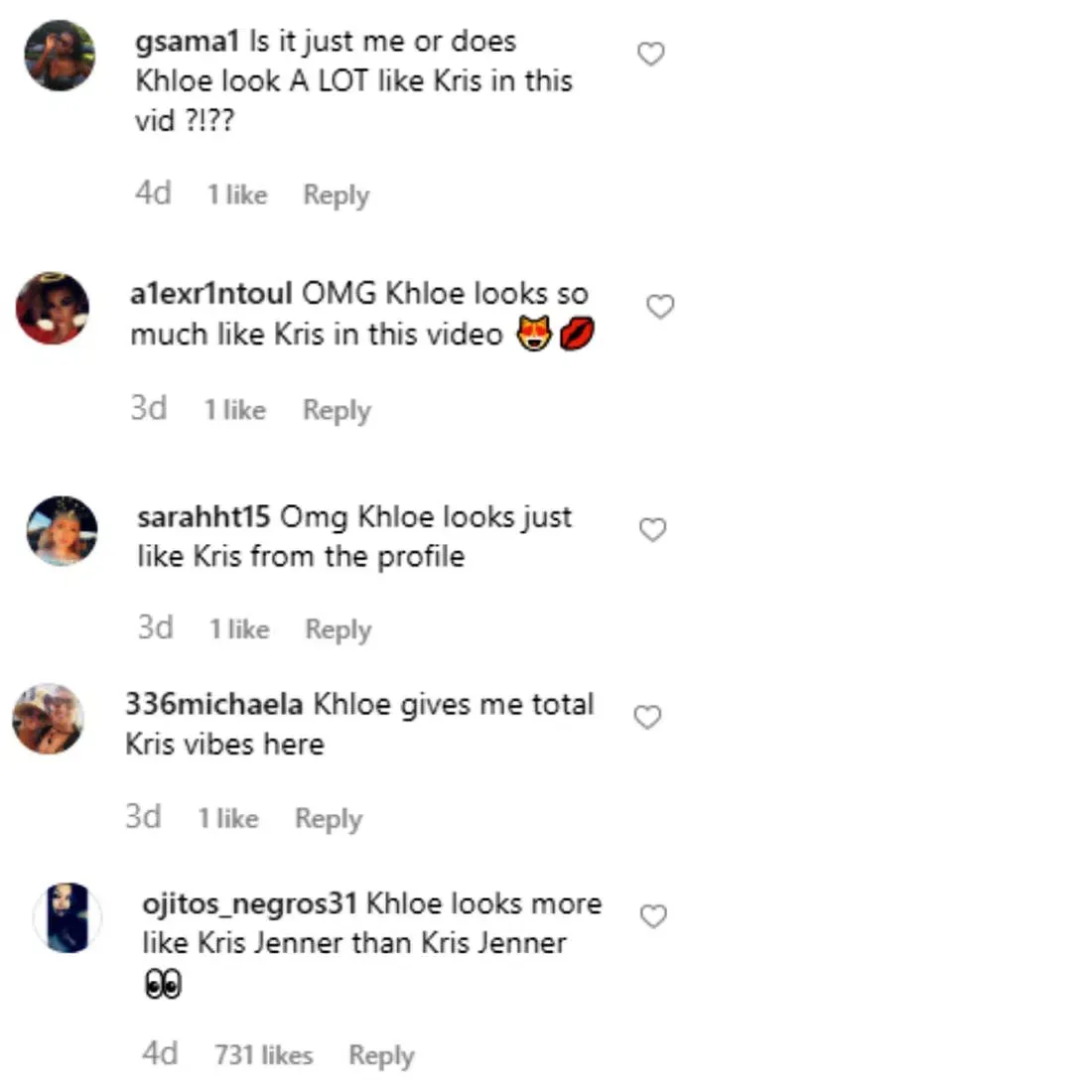Open the gsama1 username link
This screenshot has height=1092, width=1092.
[187, 42]
